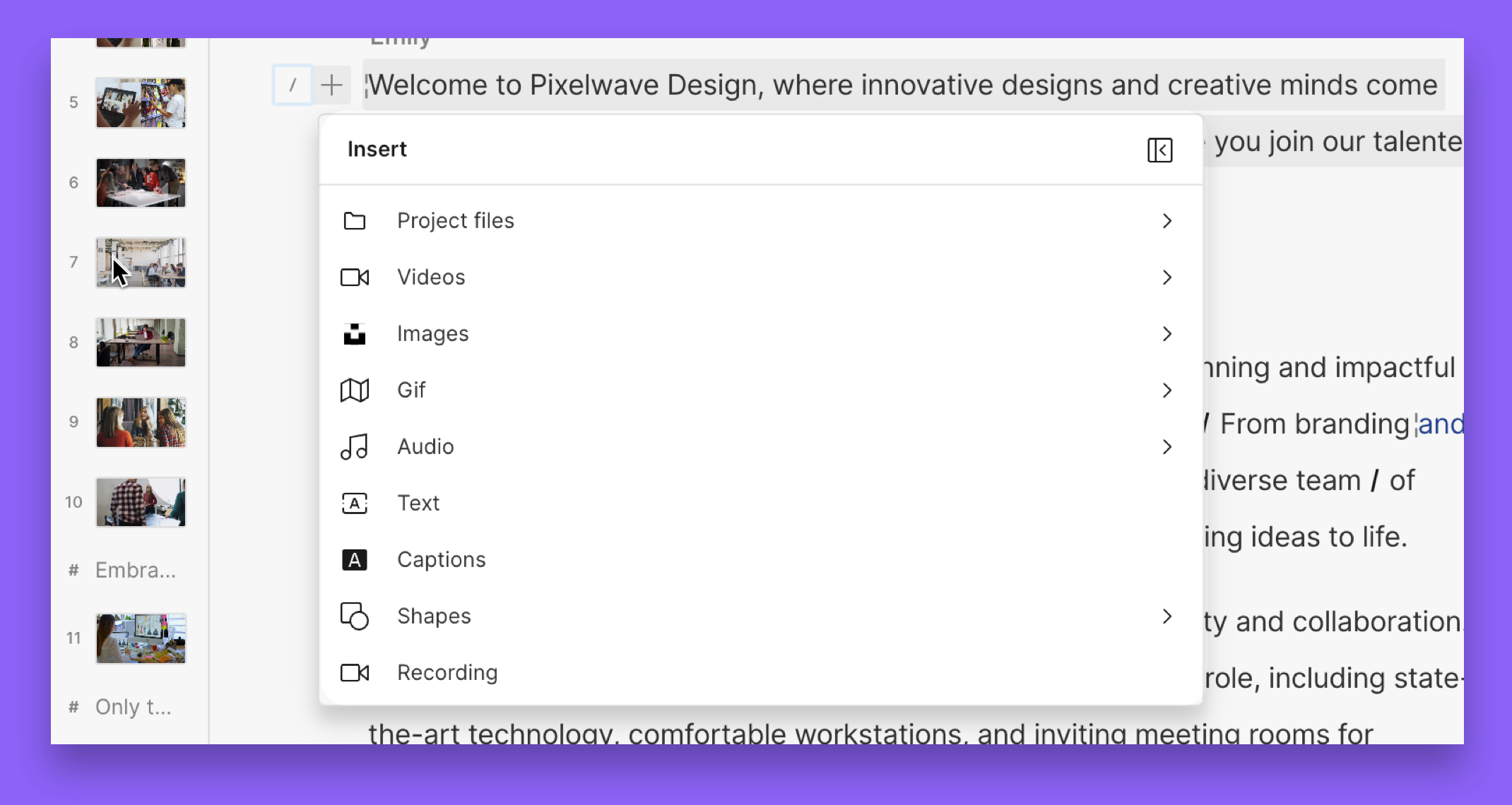Expand the Audio submenu arrow
This screenshot has height=805, width=1512.
click(1167, 447)
